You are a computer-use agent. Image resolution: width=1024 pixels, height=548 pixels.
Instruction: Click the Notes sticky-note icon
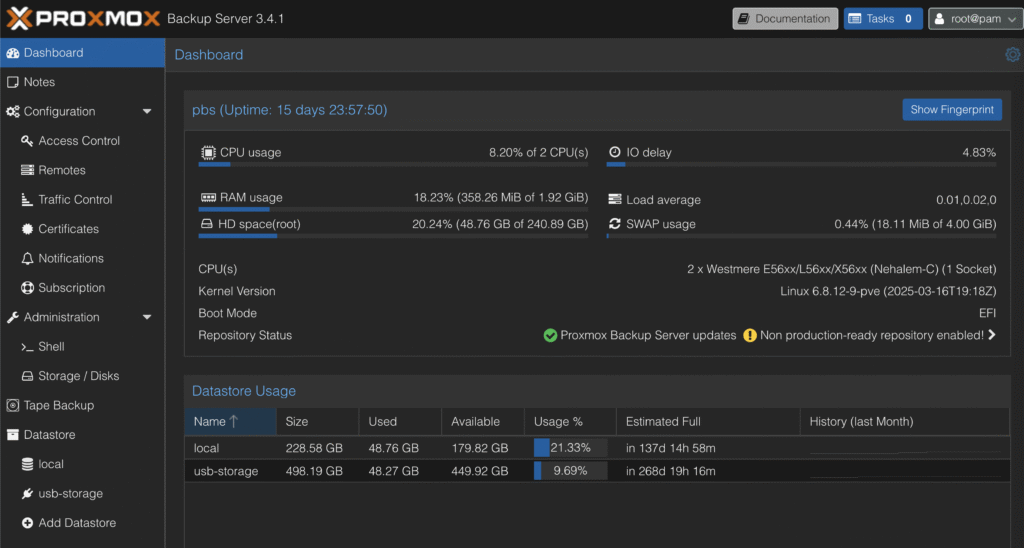coord(12,82)
